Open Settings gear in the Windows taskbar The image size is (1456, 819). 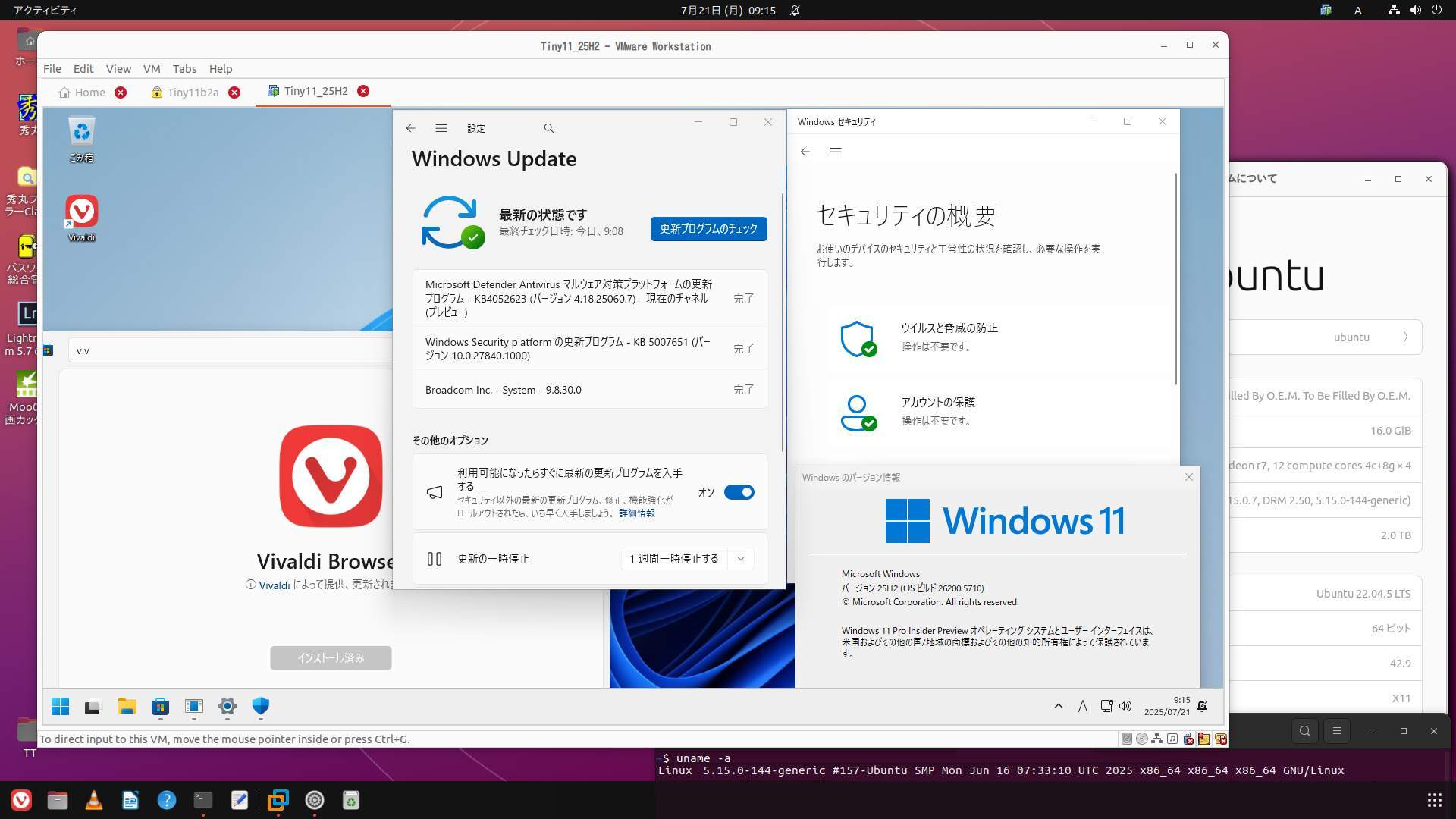tap(227, 707)
